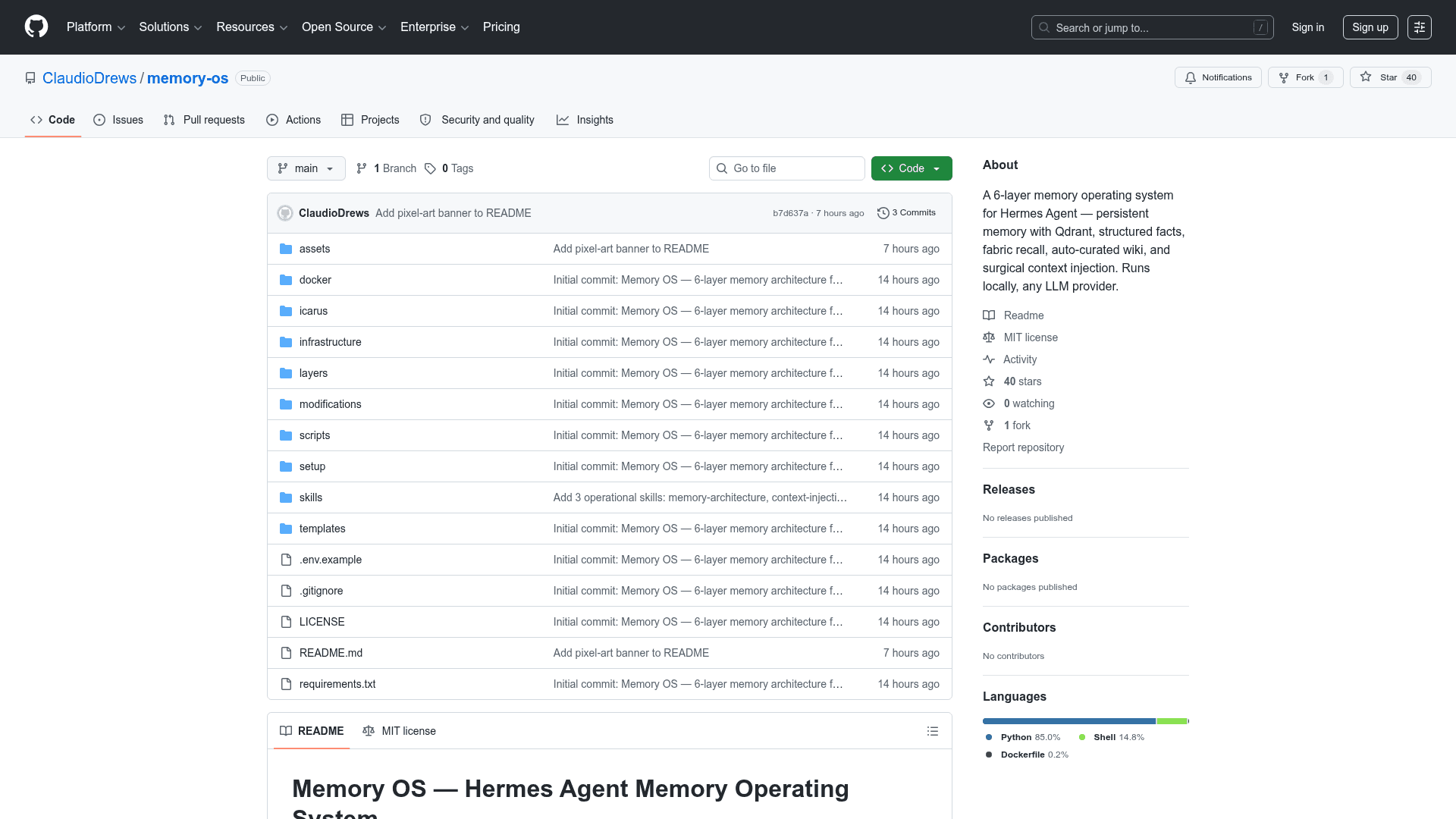Toggle Notifications for this repository
Viewport: 1456px width, 819px height.
coord(1218,77)
